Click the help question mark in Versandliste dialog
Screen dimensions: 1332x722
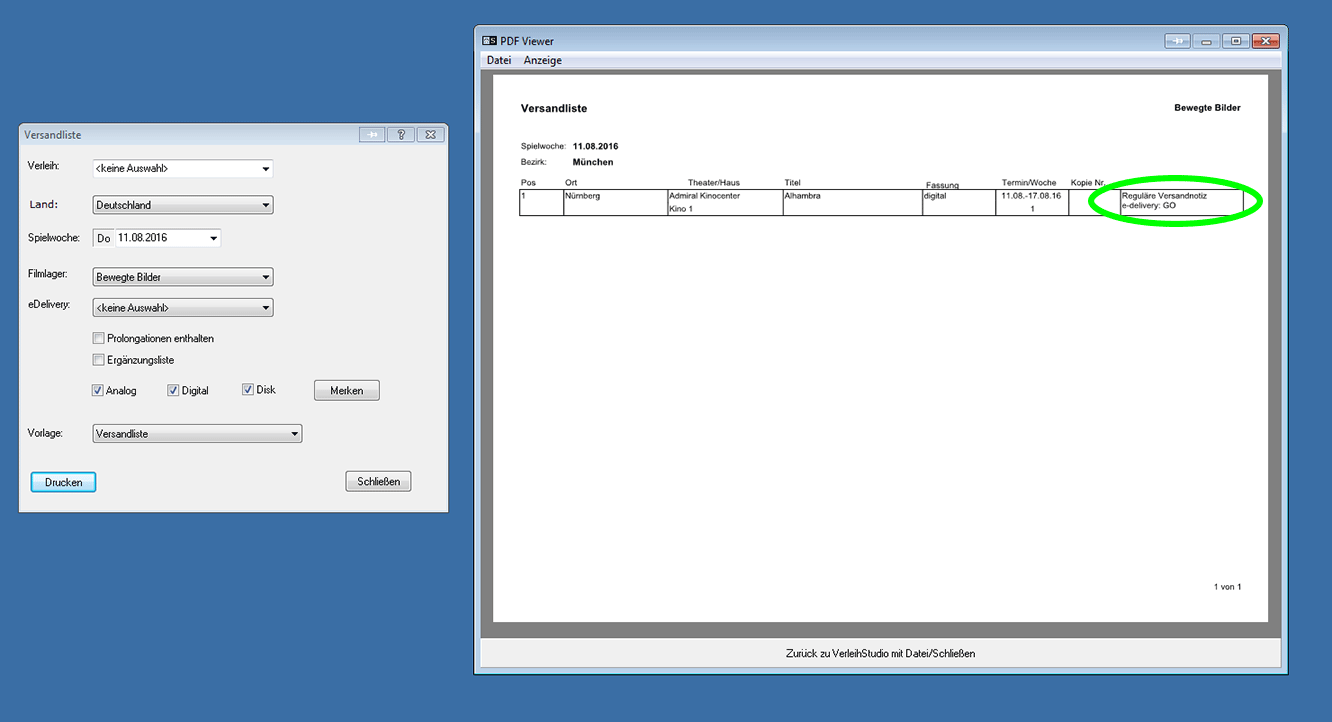[400, 135]
